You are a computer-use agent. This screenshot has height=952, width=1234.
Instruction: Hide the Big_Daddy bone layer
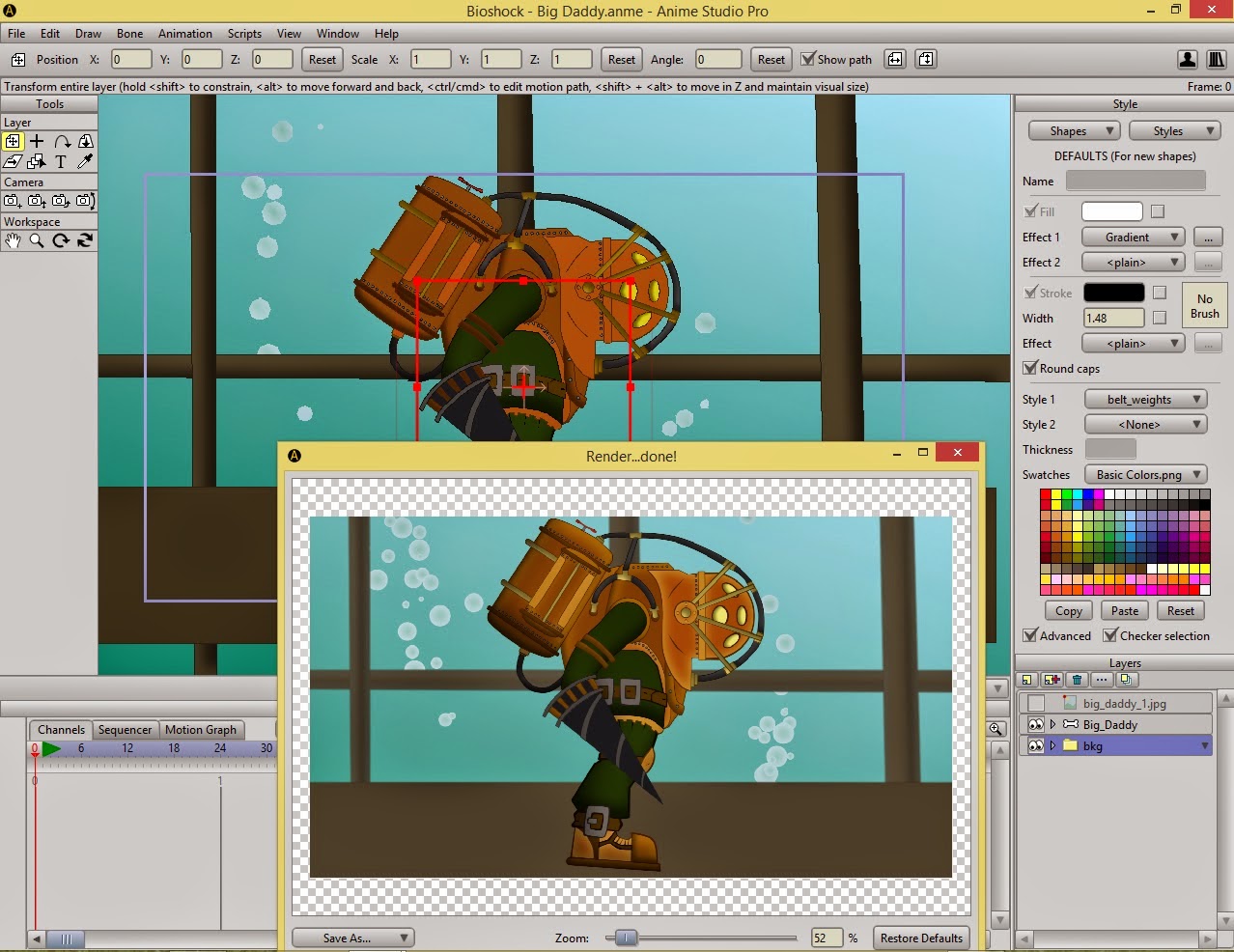tap(1036, 724)
